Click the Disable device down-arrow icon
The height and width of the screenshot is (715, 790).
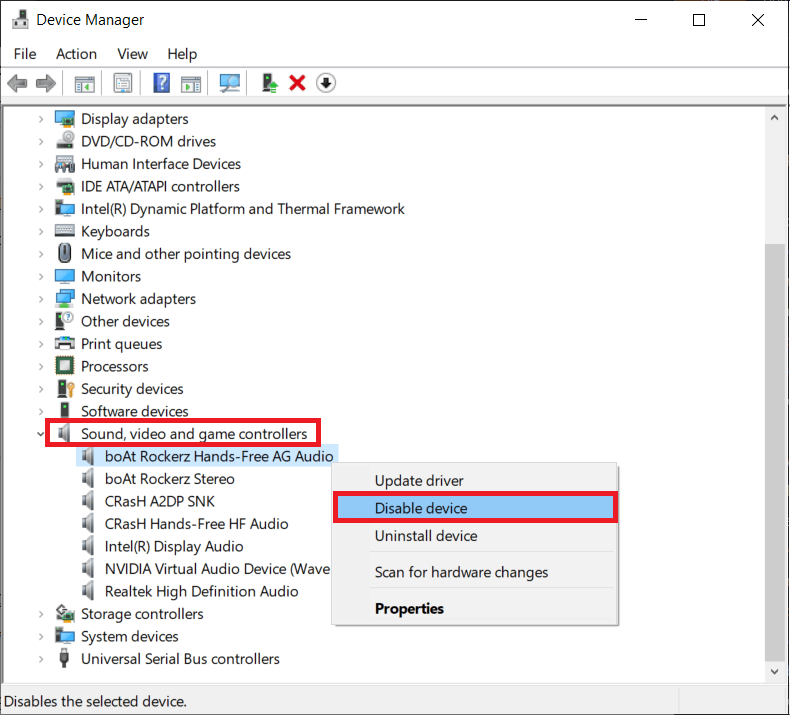[x=326, y=83]
